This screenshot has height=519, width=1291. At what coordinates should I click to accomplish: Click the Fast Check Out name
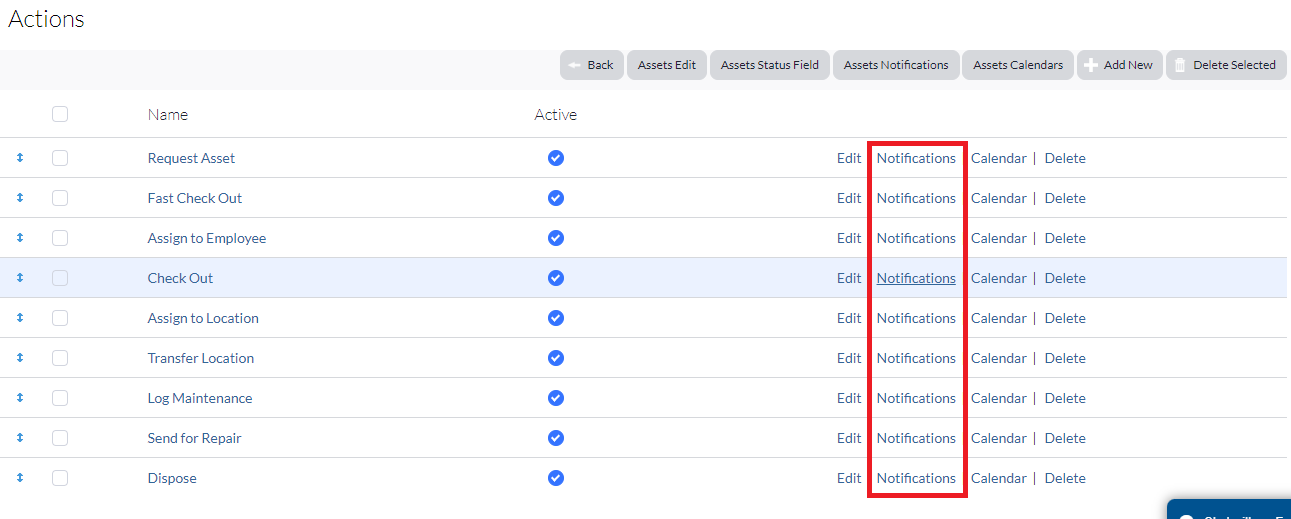195,198
